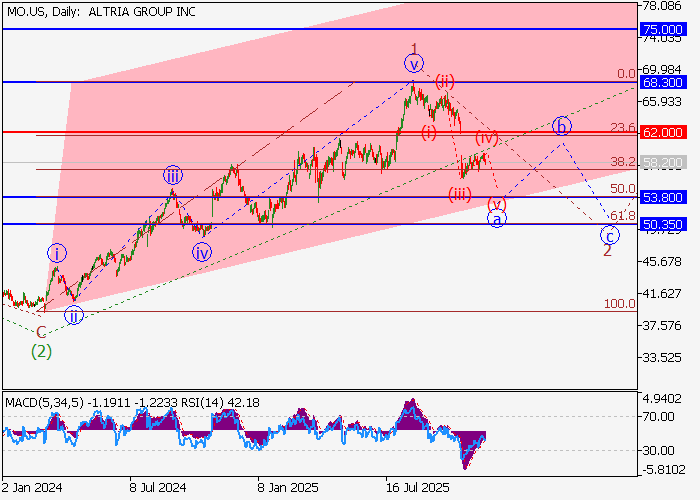Click the 8 Jan 2025 date label
This screenshot has width=700, height=500.
[288, 488]
